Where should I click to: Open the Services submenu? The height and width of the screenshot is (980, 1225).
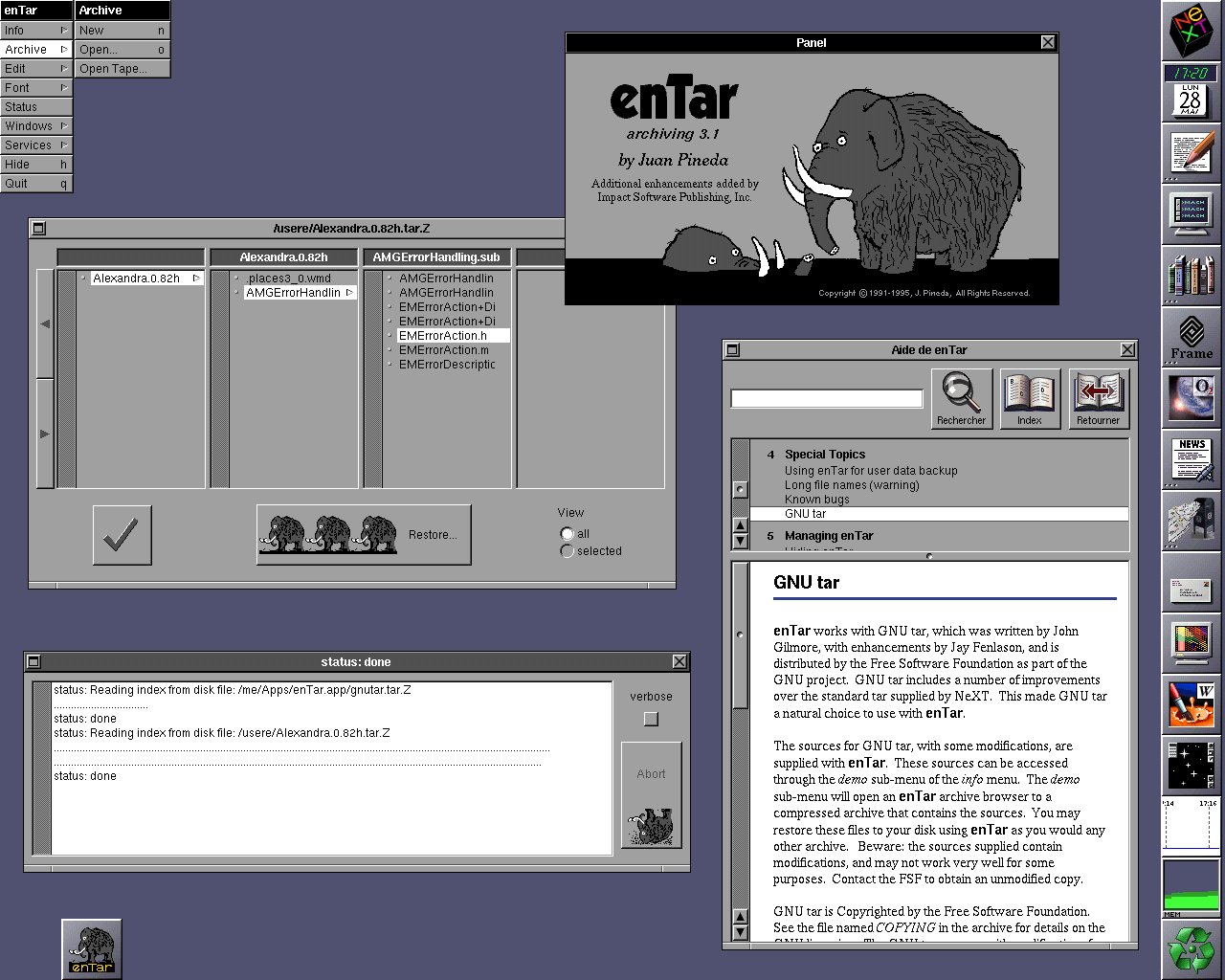click(36, 145)
